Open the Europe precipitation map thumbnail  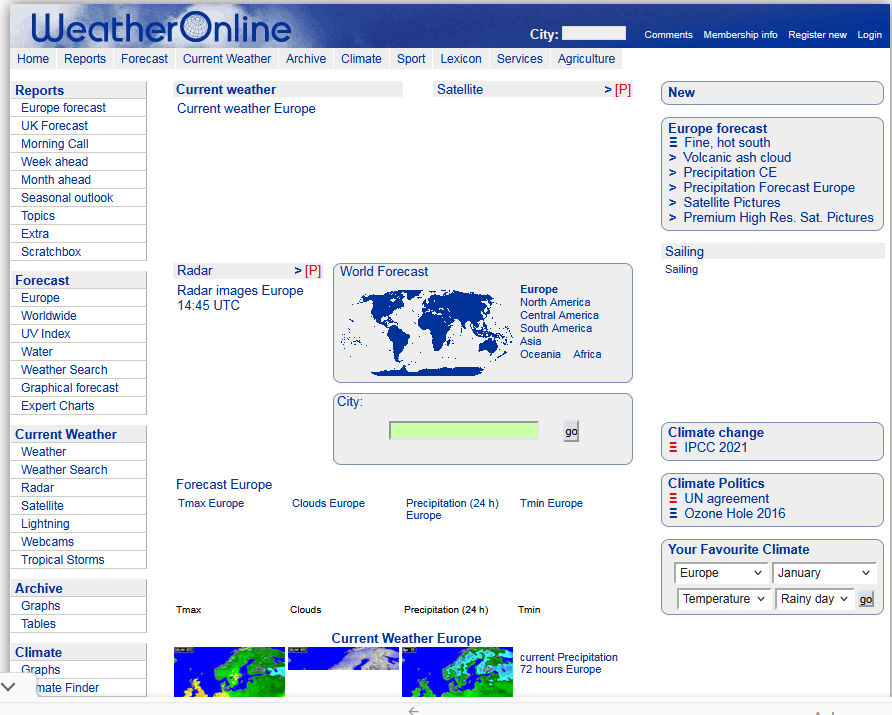(x=457, y=671)
